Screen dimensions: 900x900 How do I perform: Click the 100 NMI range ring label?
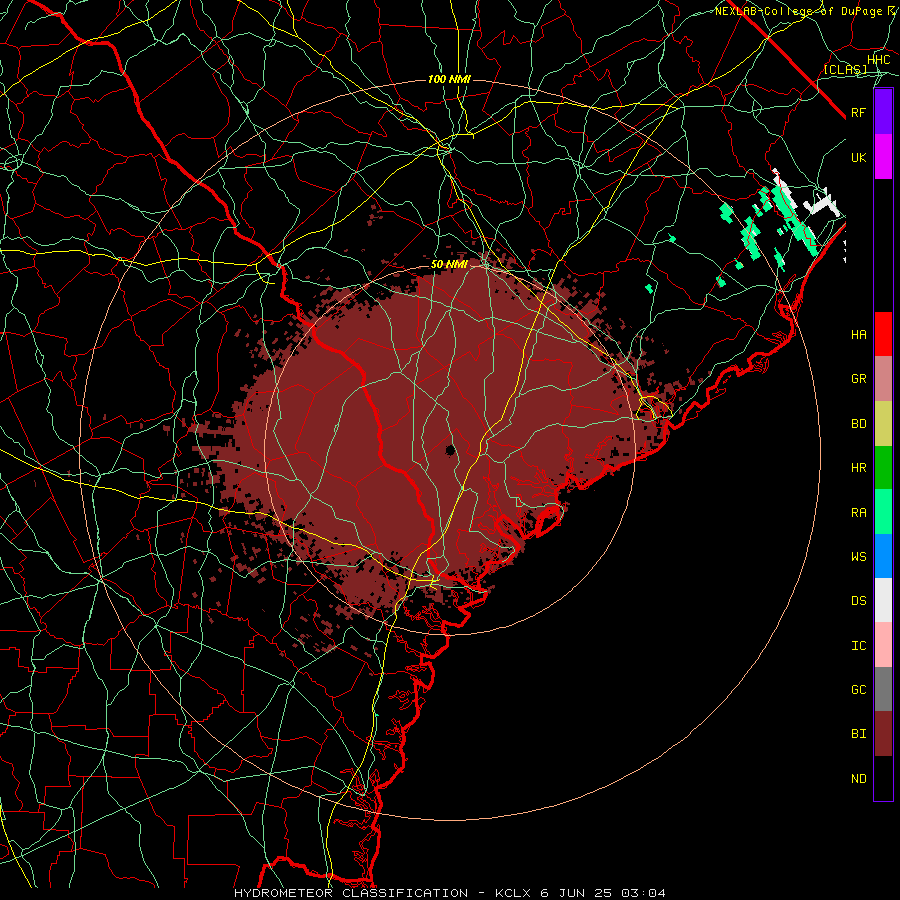coord(449,79)
